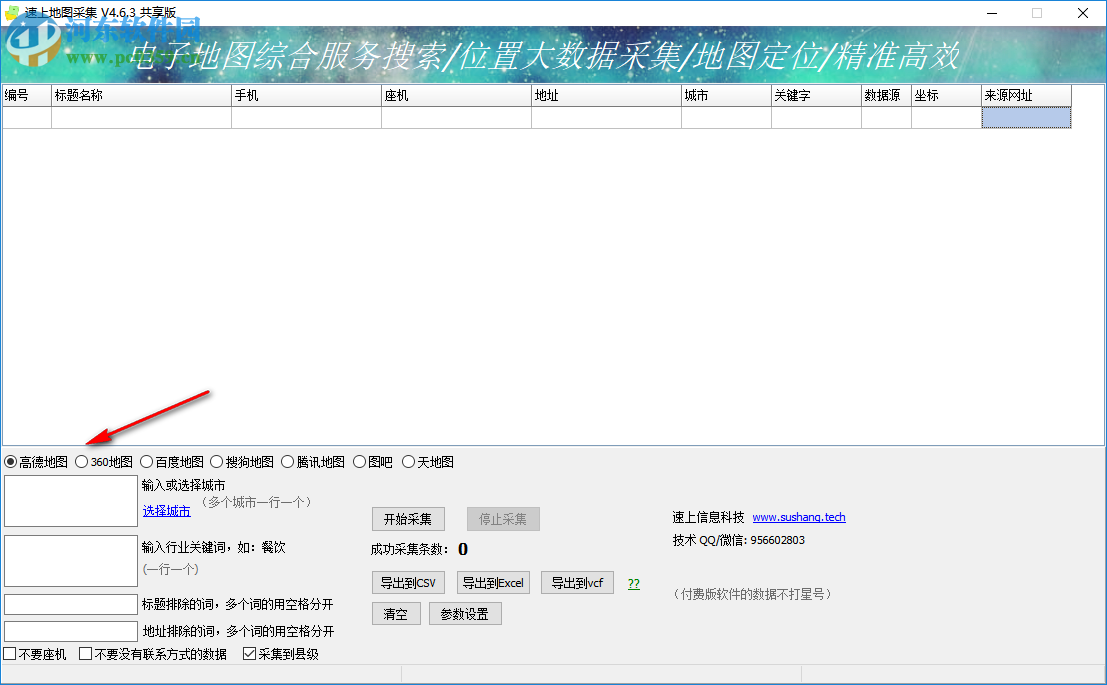Export collected data to CSV
Screen dimensions: 1107x685
pyautogui.click(x=408, y=582)
